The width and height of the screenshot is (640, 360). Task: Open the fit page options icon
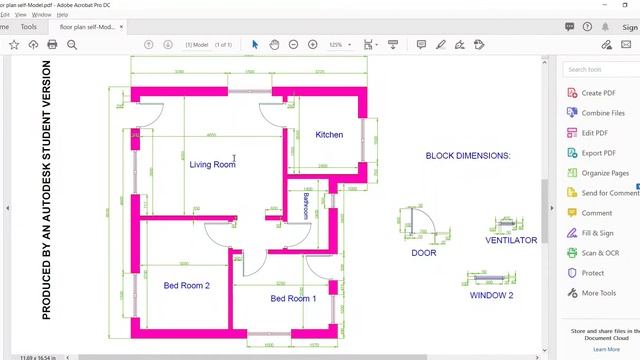click(x=368, y=44)
